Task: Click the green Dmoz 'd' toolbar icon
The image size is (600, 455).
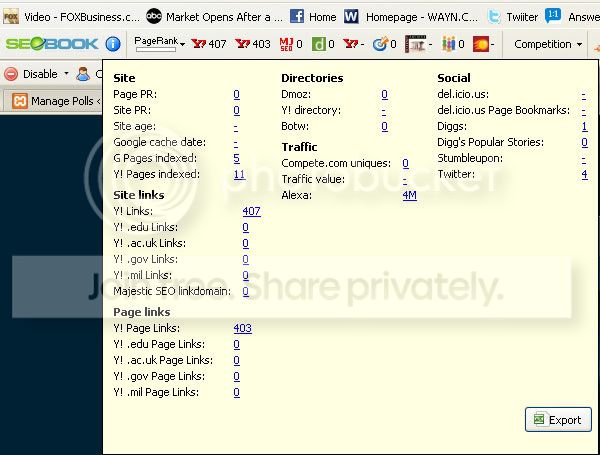Action: pyautogui.click(x=318, y=44)
